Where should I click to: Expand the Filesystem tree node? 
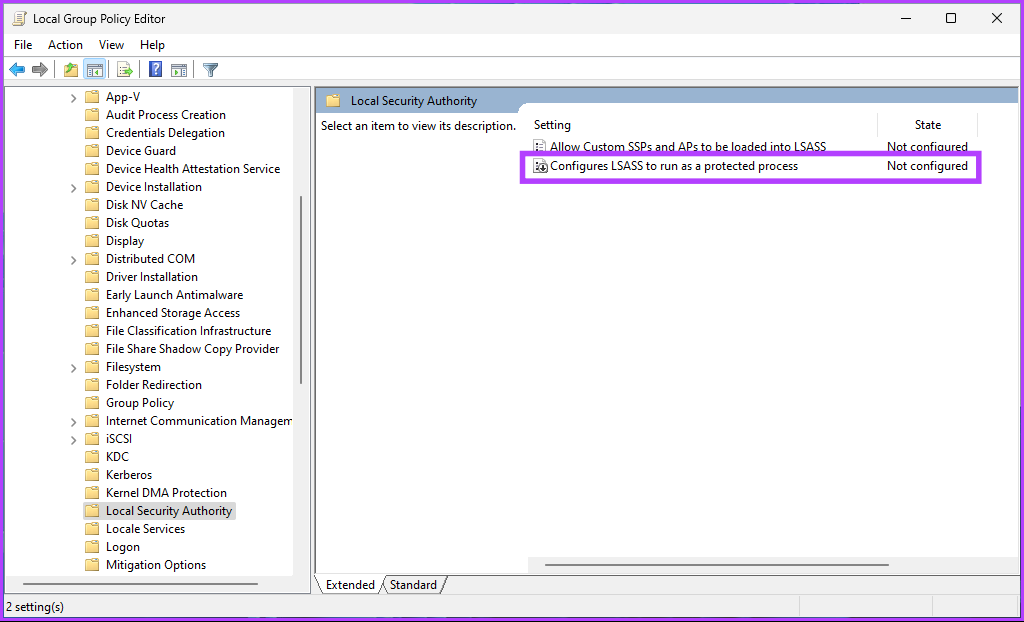(74, 367)
